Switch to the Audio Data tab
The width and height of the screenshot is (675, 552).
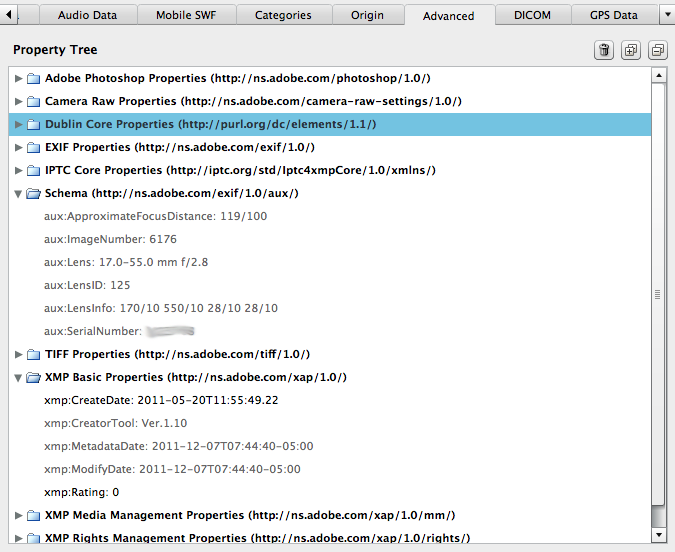(87, 15)
